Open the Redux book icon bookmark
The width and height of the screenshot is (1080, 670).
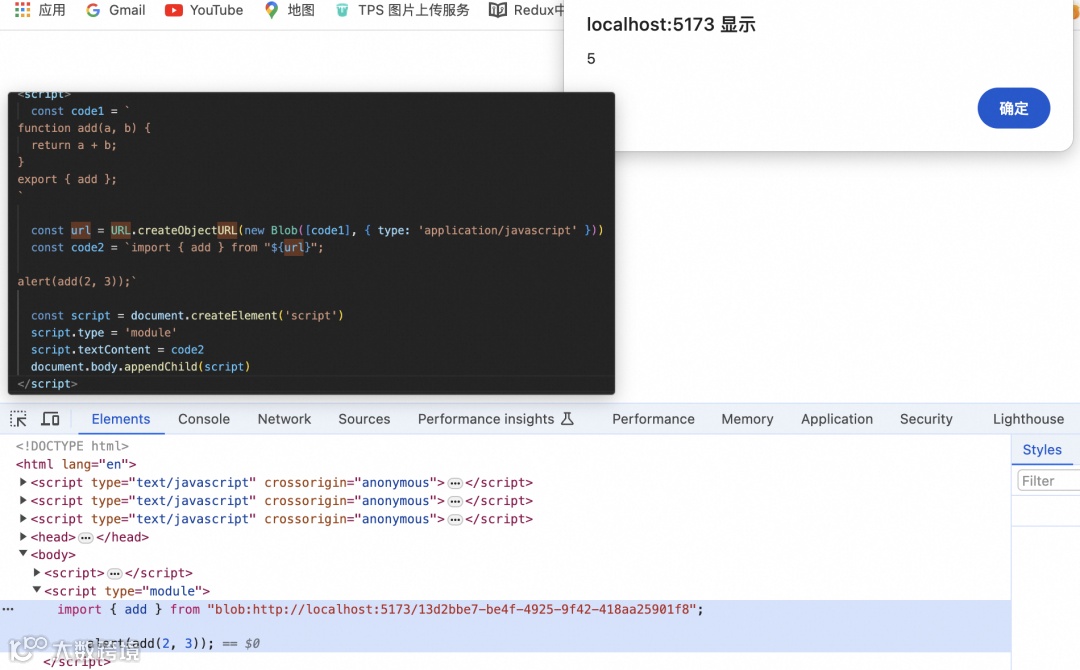point(497,10)
